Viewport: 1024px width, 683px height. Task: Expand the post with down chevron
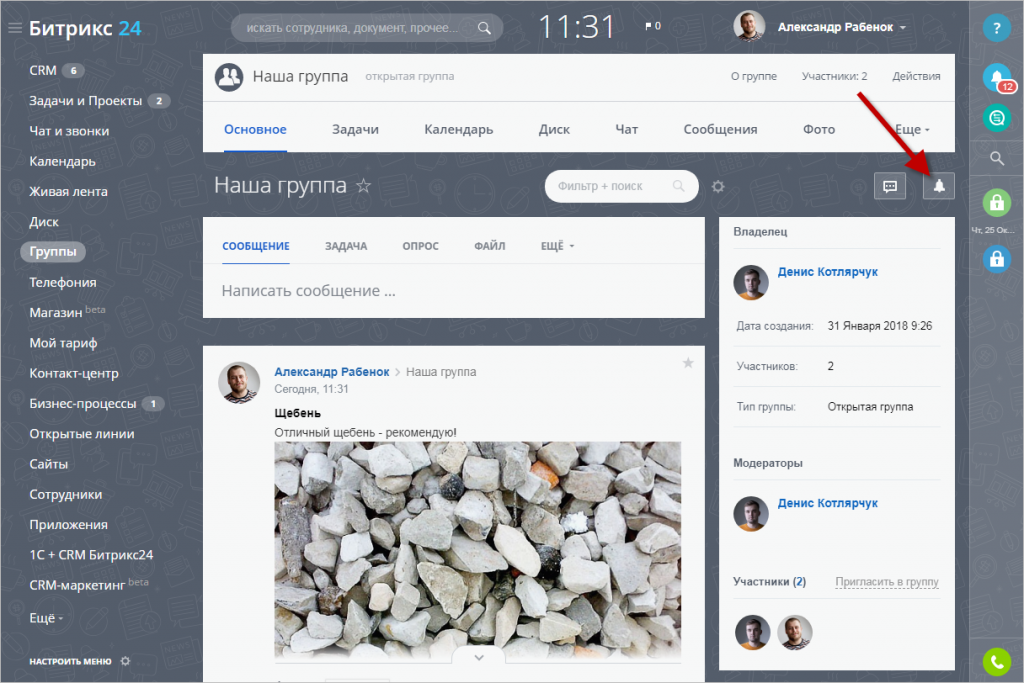coord(479,658)
